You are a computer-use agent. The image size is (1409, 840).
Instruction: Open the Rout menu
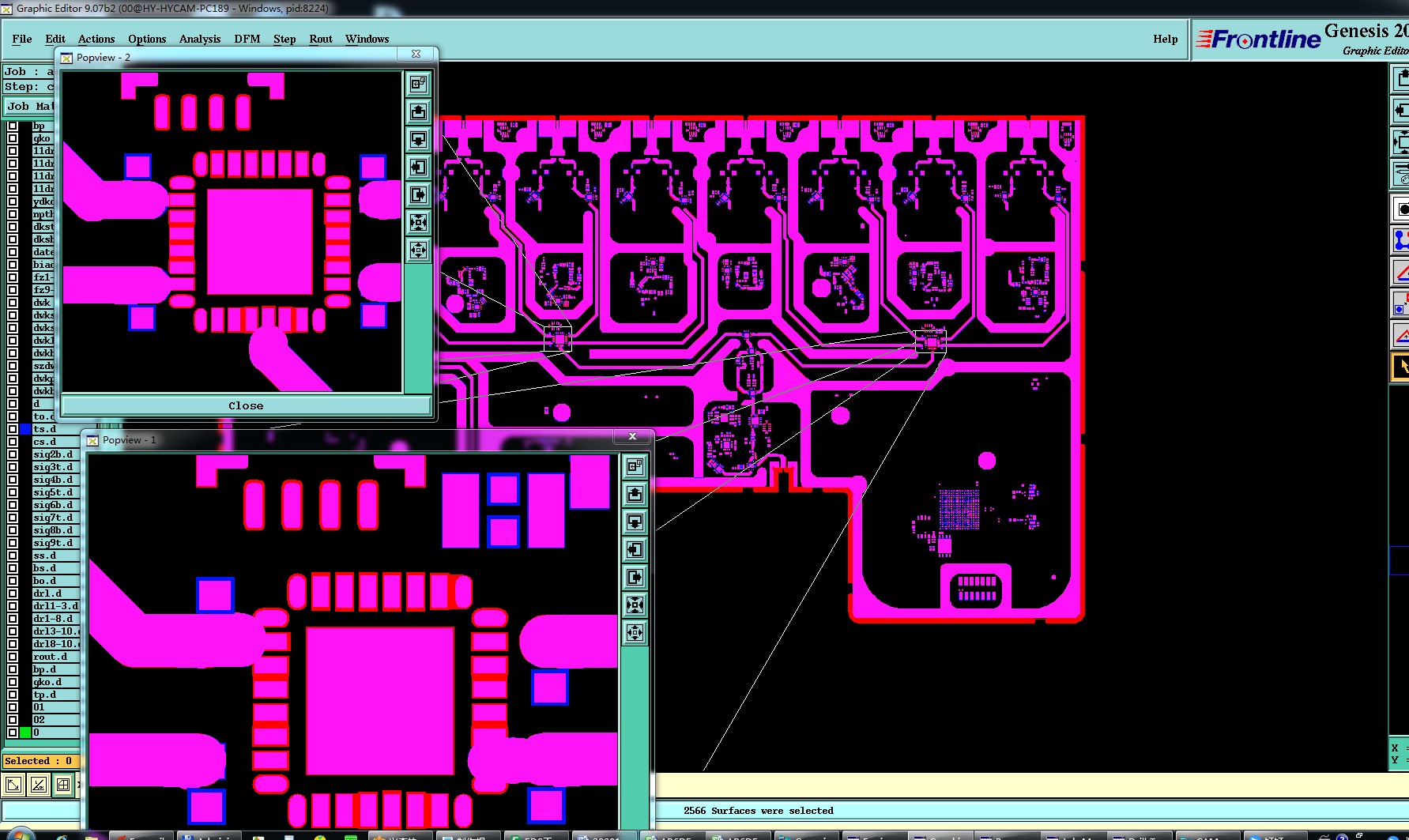click(x=321, y=39)
